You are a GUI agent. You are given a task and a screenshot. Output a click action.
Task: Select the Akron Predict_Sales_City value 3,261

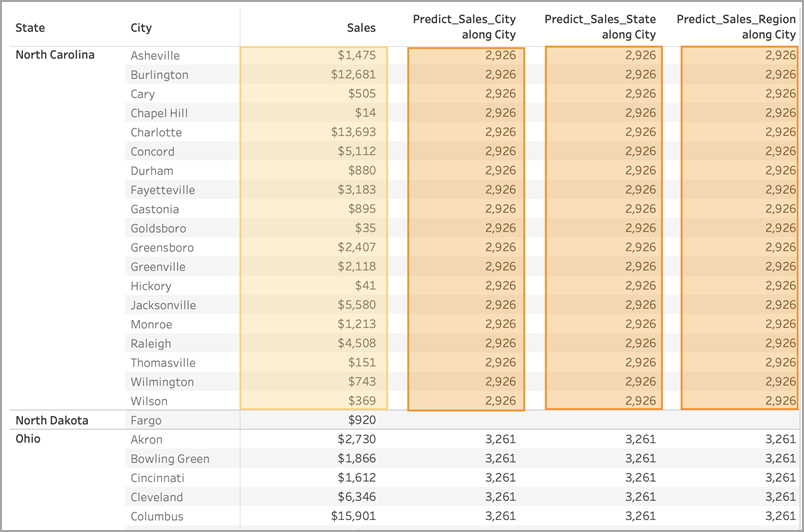[500, 439]
